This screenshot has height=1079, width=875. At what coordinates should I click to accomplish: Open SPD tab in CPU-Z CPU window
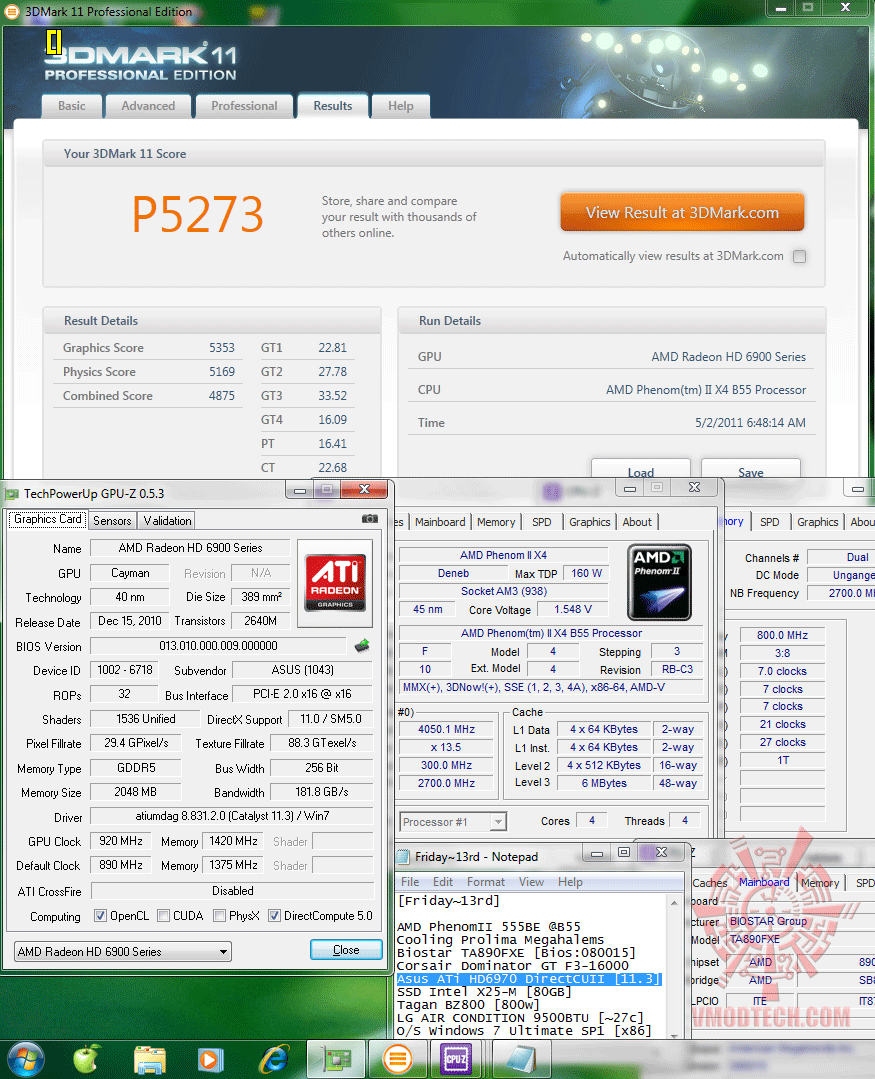pyautogui.click(x=542, y=522)
